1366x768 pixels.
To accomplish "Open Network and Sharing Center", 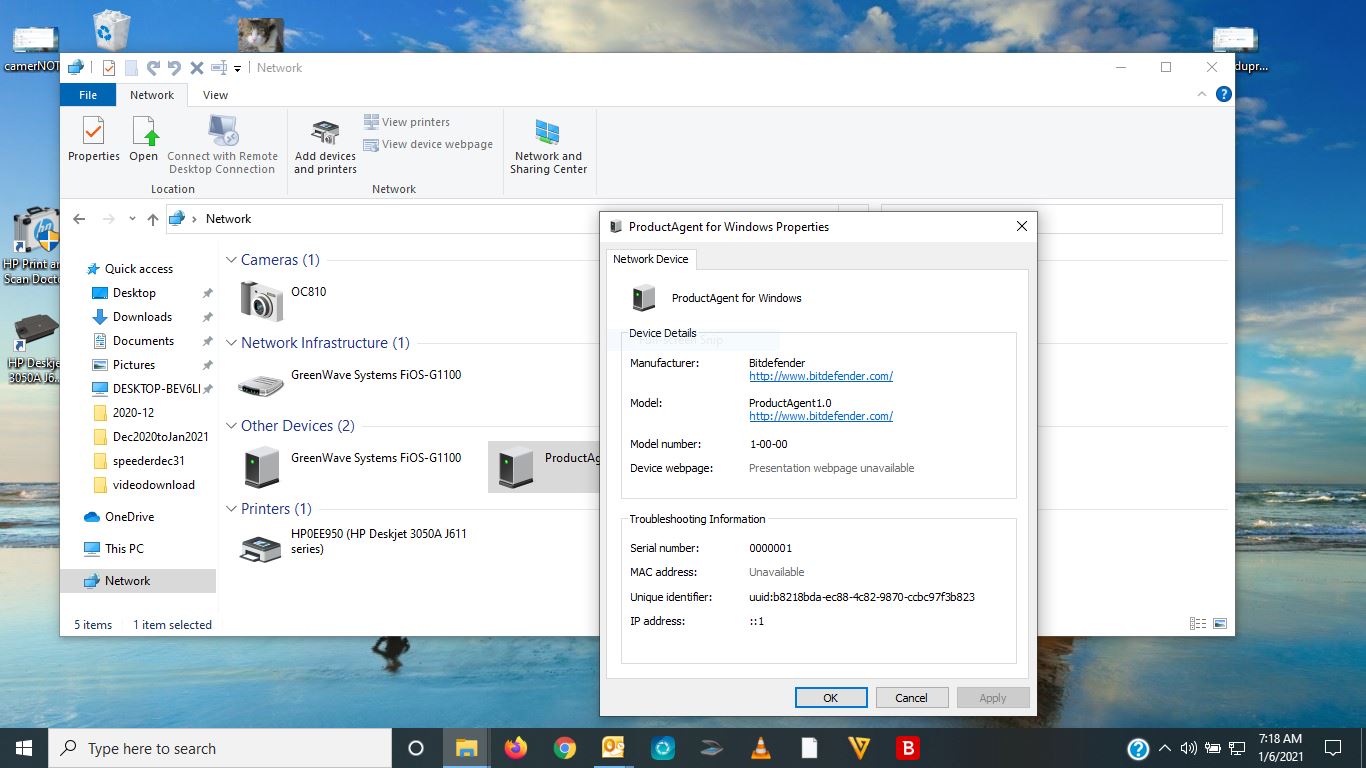I will pos(548,147).
